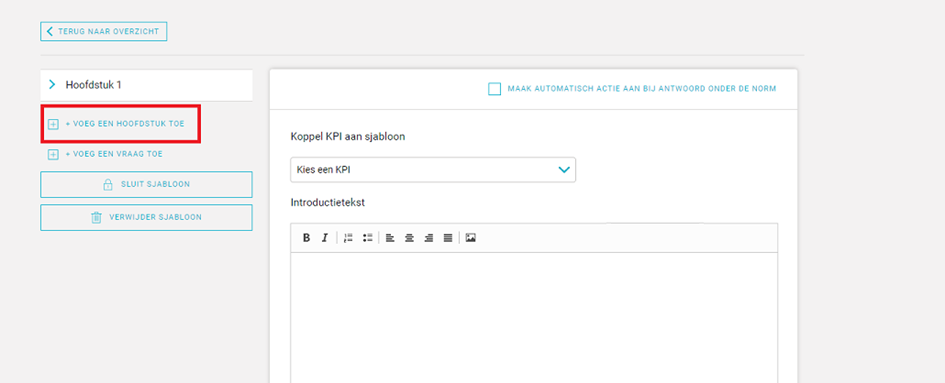
Task: Enable automatic action checkbox for answers under norm
Action: point(494,89)
